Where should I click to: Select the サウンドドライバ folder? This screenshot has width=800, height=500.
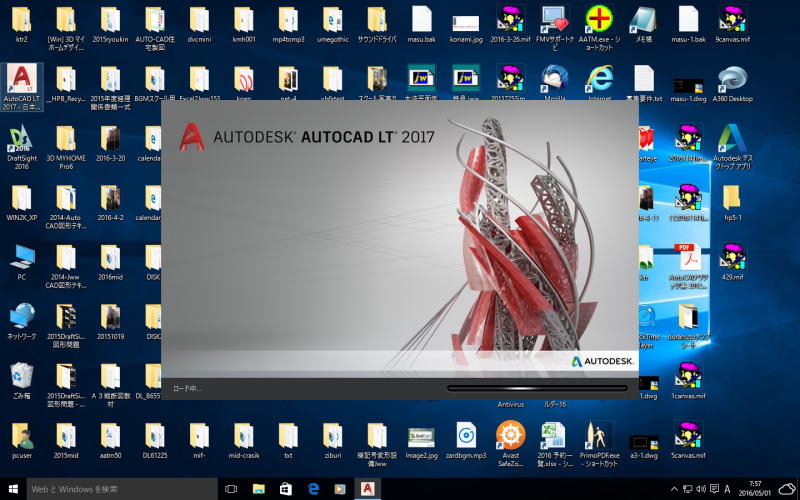377,24
